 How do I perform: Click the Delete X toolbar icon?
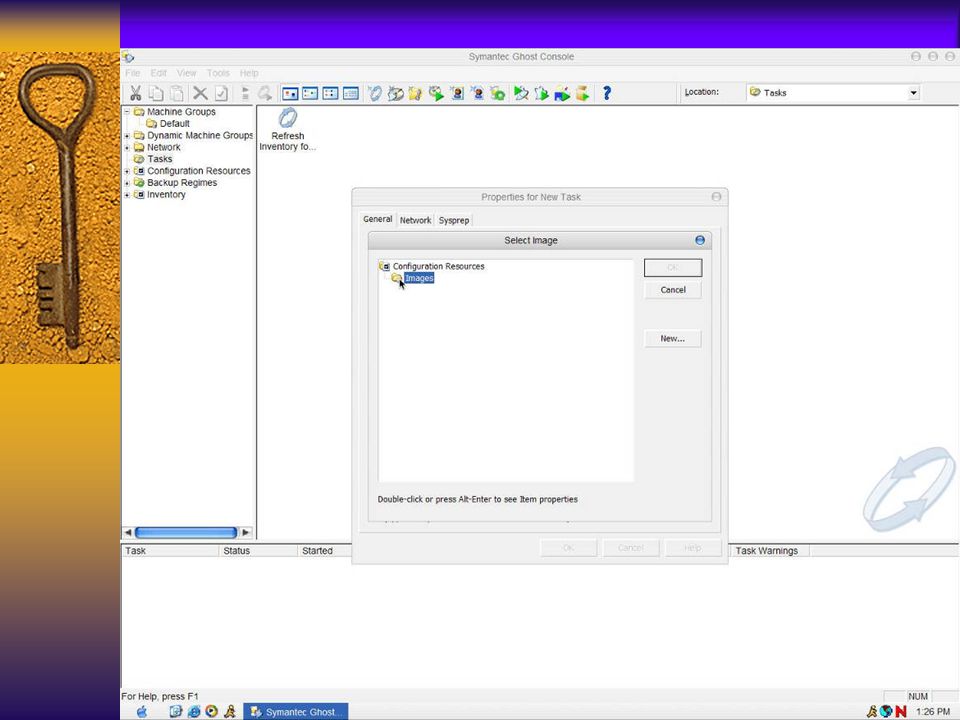click(200, 93)
